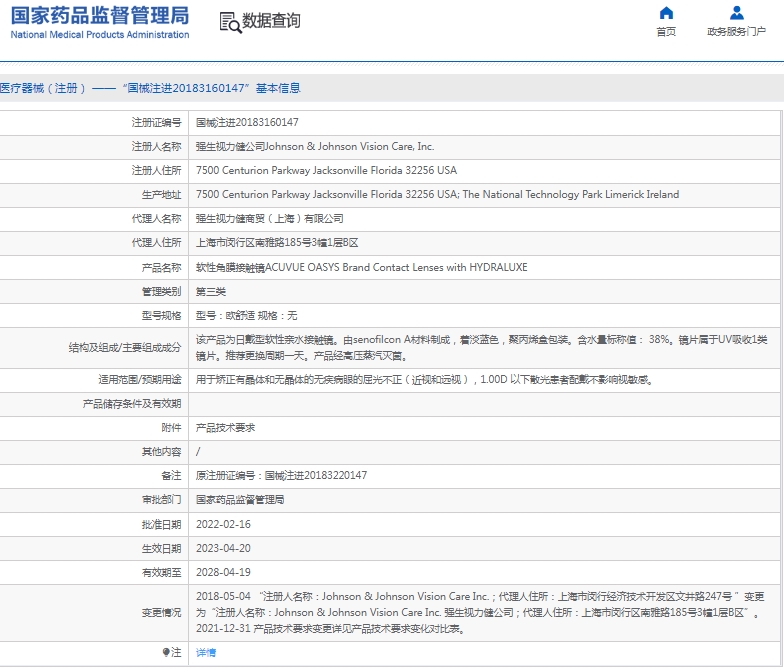784x670 pixels.
Task: Click the note bullet icon beside 注
Action: (x=166, y=652)
